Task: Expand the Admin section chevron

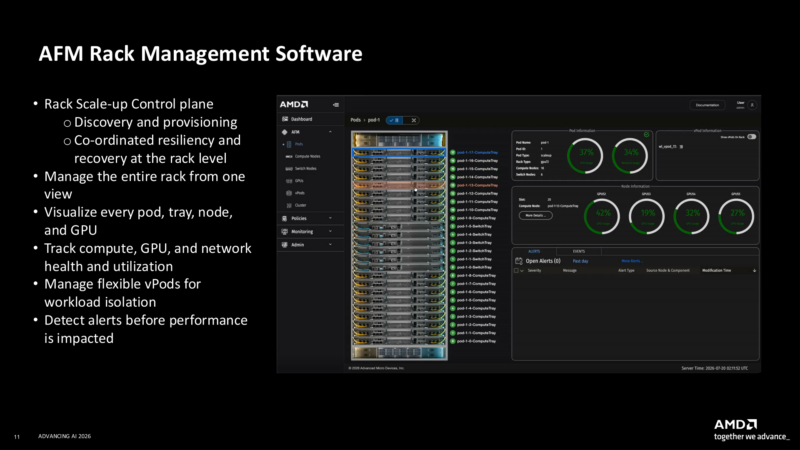Action: 330,245
